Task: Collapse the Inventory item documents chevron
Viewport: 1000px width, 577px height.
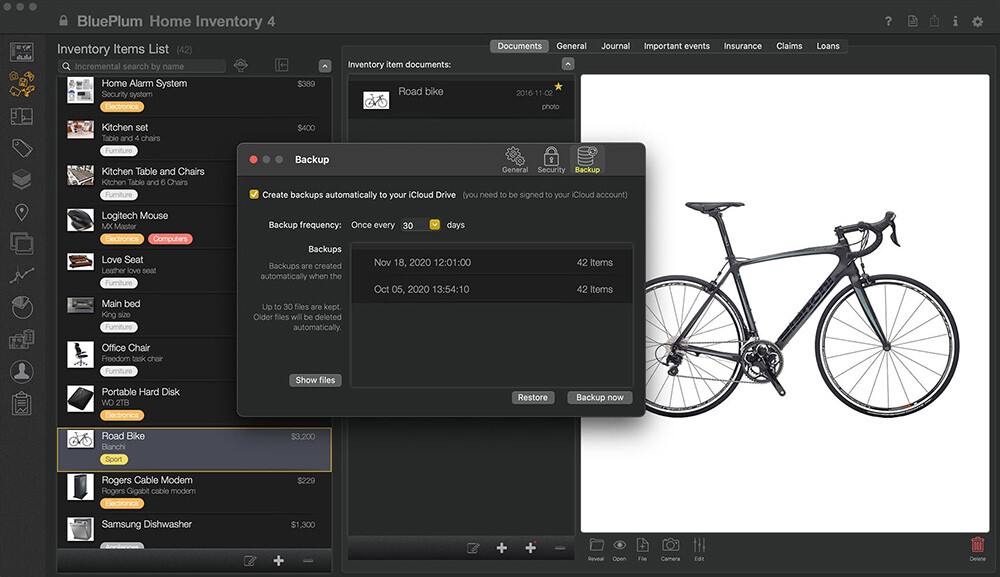Action: (568, 64)
